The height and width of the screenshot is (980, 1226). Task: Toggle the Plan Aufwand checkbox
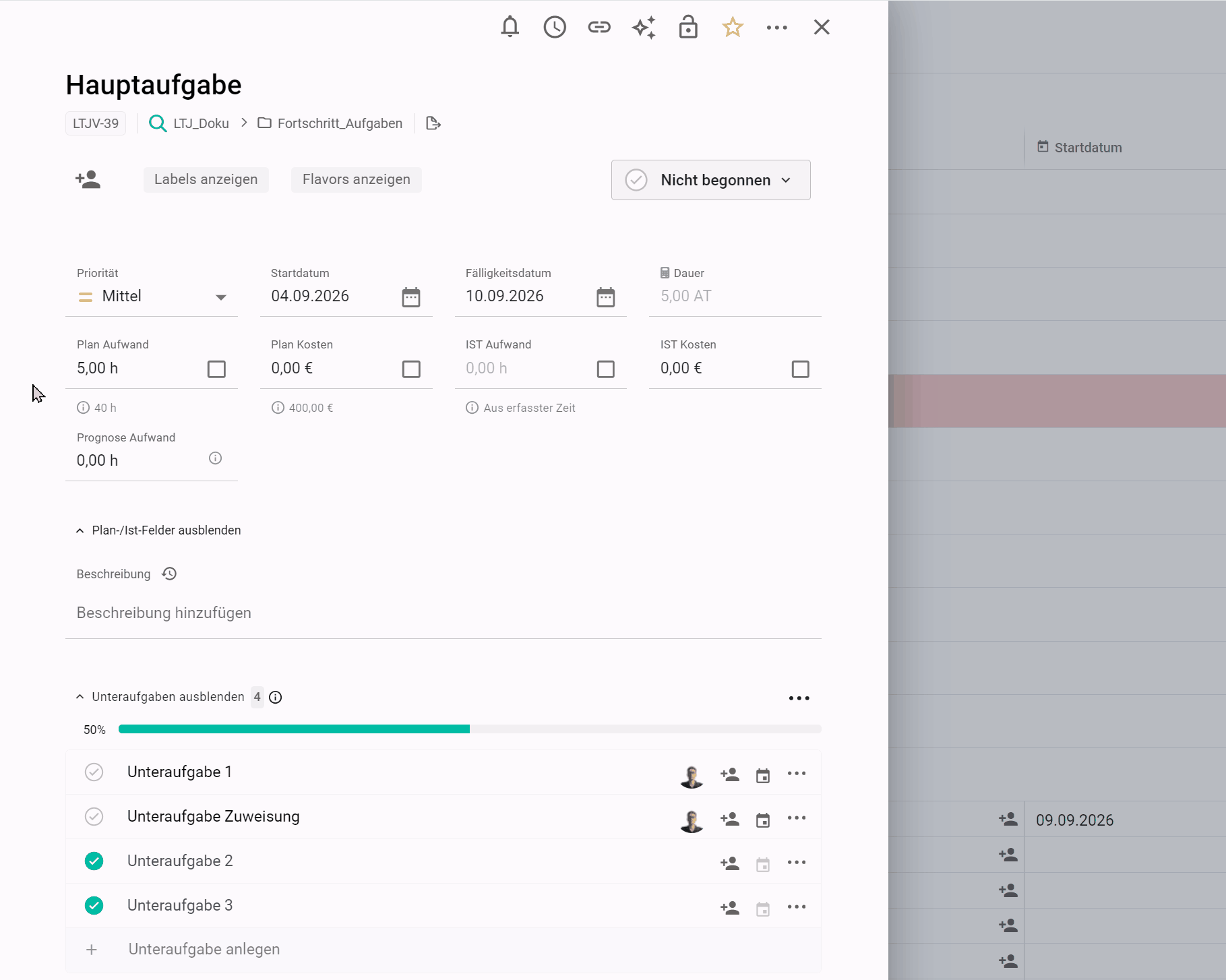(216, 369)
